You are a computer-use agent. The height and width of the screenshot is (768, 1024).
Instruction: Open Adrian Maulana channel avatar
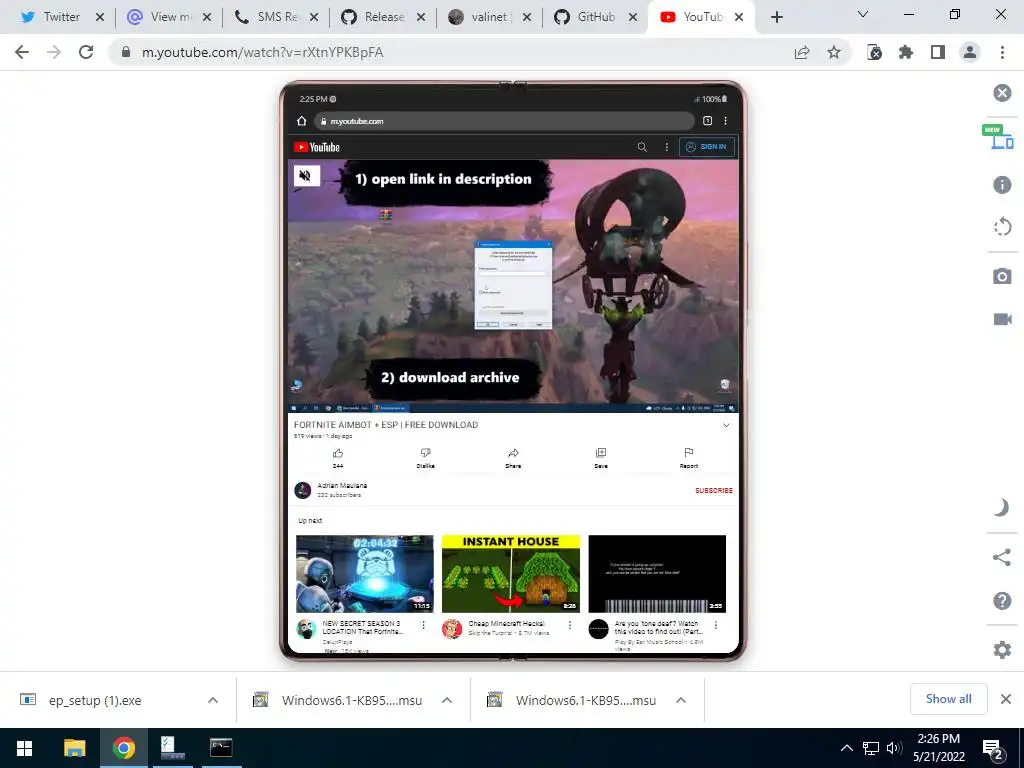pyautogui.click(x=302, y=490)
